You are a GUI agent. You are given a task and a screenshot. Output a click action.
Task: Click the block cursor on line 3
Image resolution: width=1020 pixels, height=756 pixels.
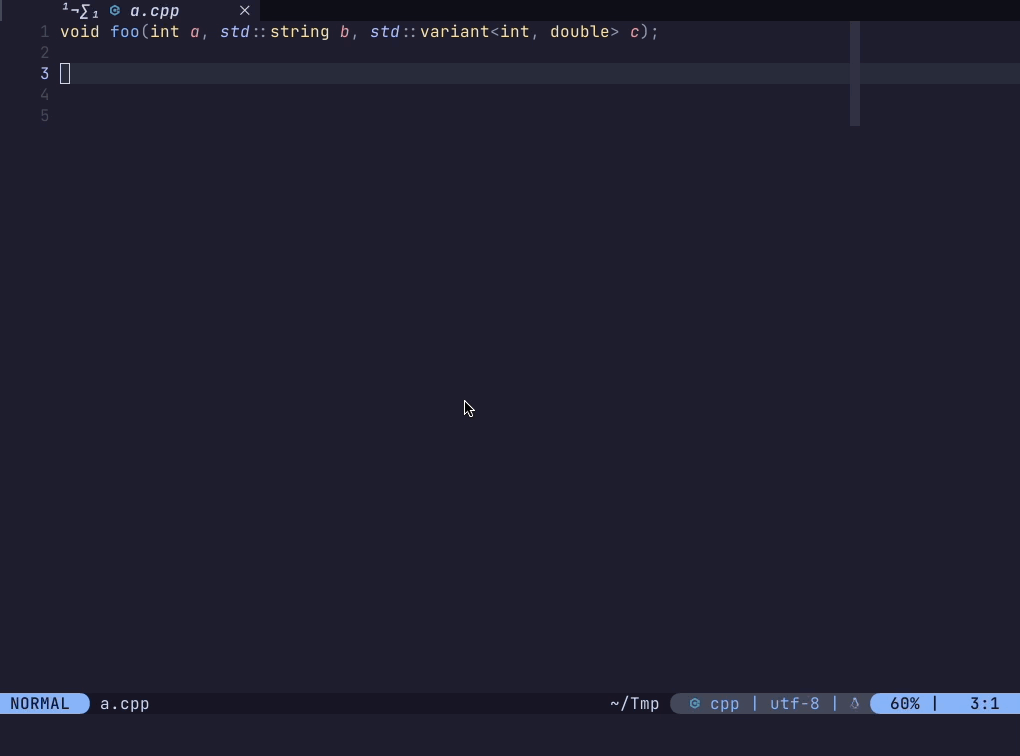(65, 74)
